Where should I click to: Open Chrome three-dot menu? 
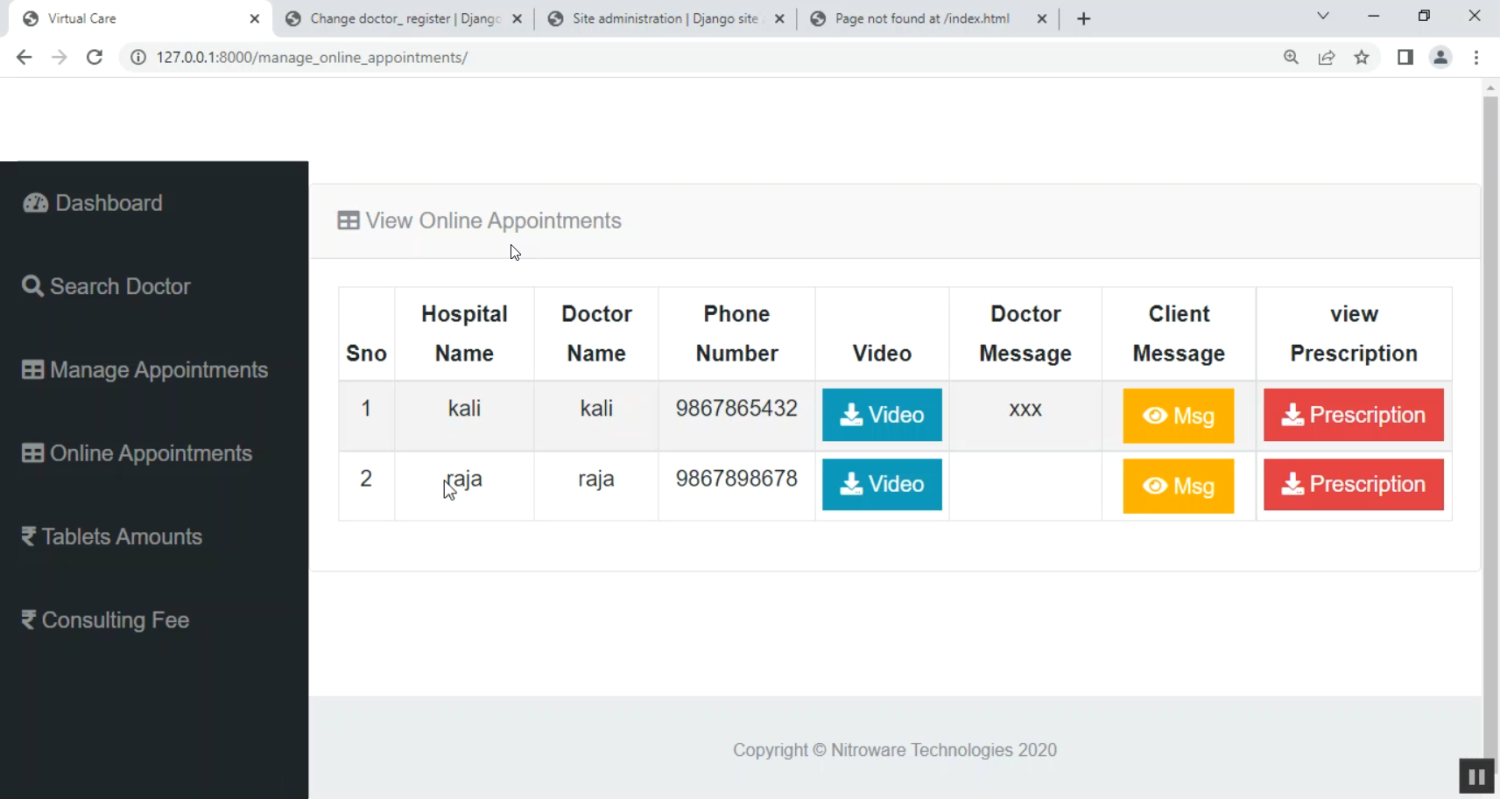(x=1476, y=58)
